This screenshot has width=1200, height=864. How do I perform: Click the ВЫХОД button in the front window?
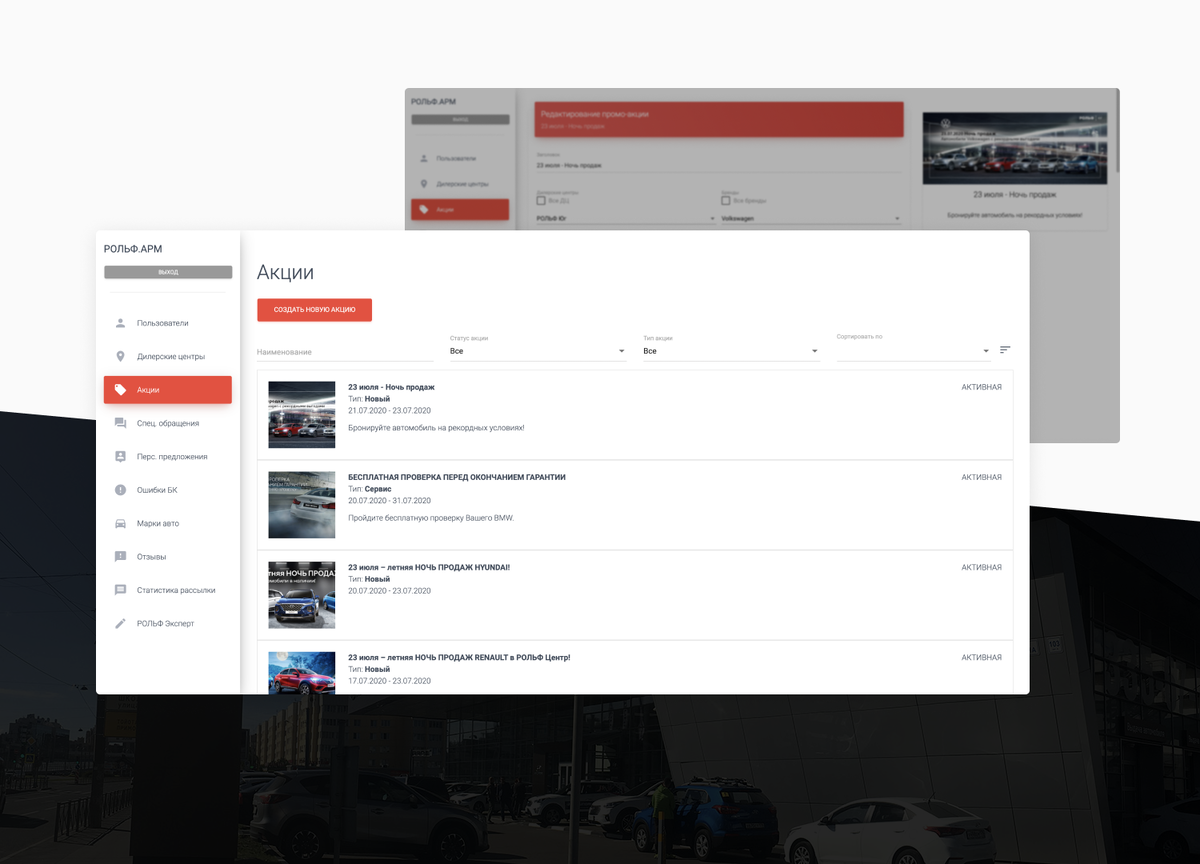168,272
